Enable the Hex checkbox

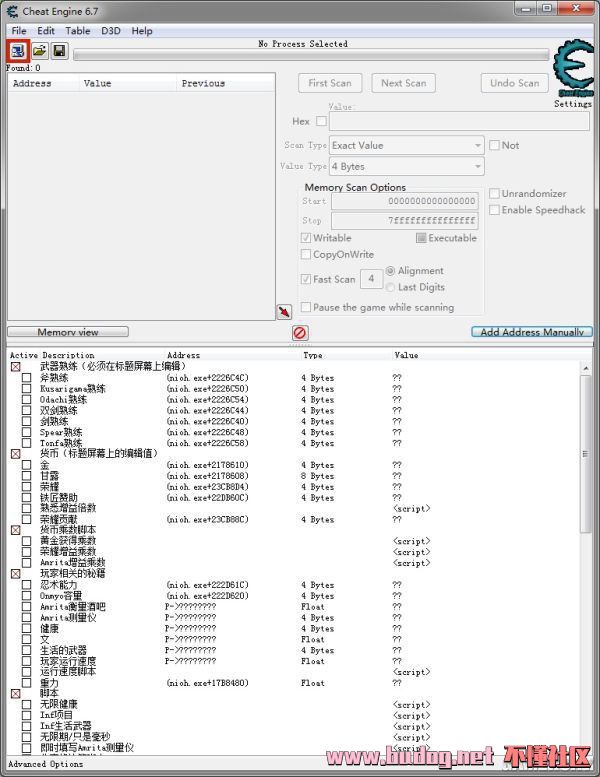pyautogui.click(x=321, y=121)
